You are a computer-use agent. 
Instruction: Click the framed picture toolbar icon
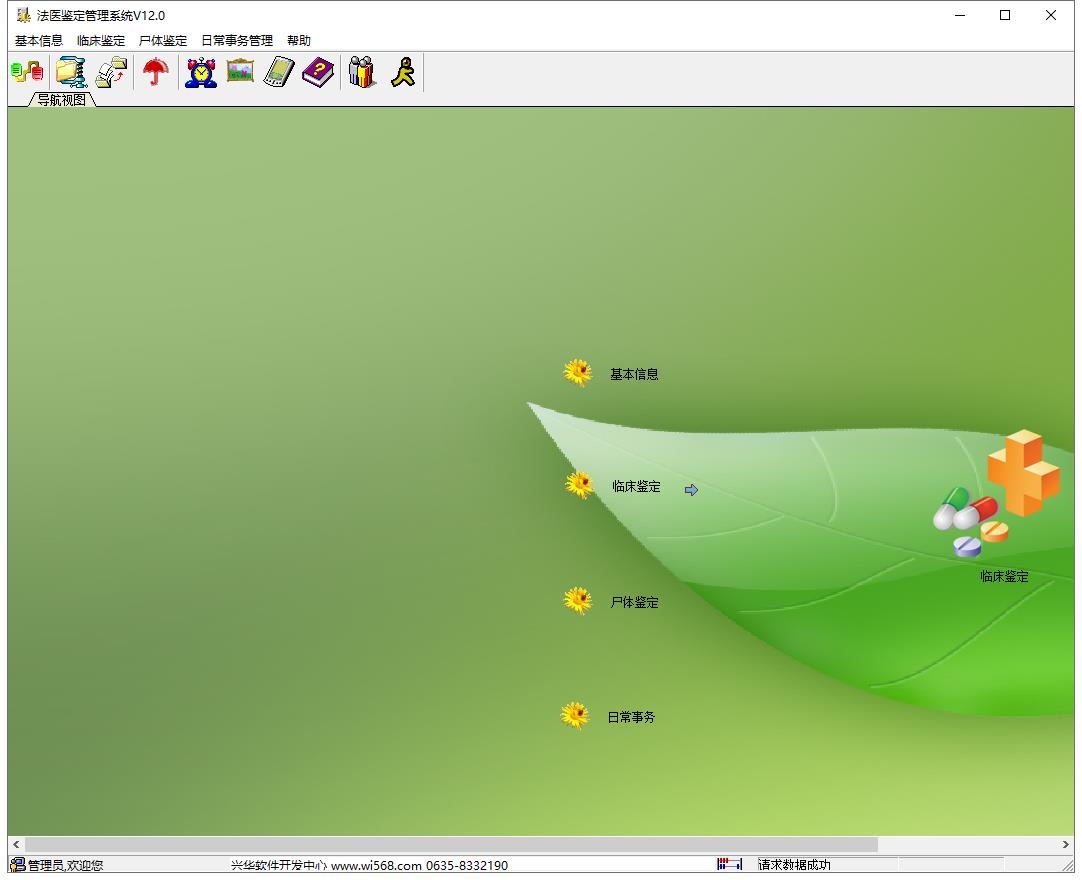[x=240, y=70]
